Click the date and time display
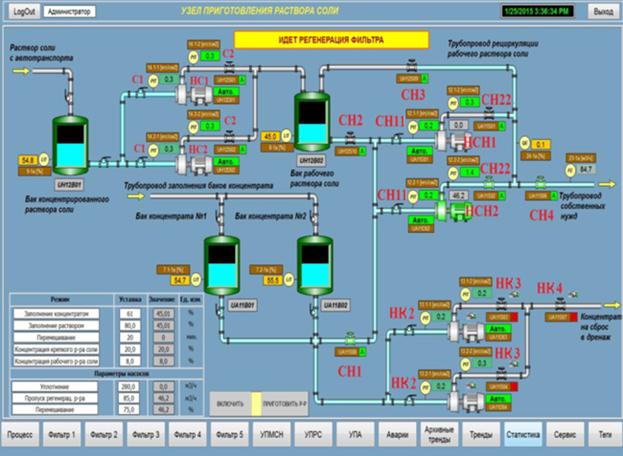 click(x=537, y=11)
